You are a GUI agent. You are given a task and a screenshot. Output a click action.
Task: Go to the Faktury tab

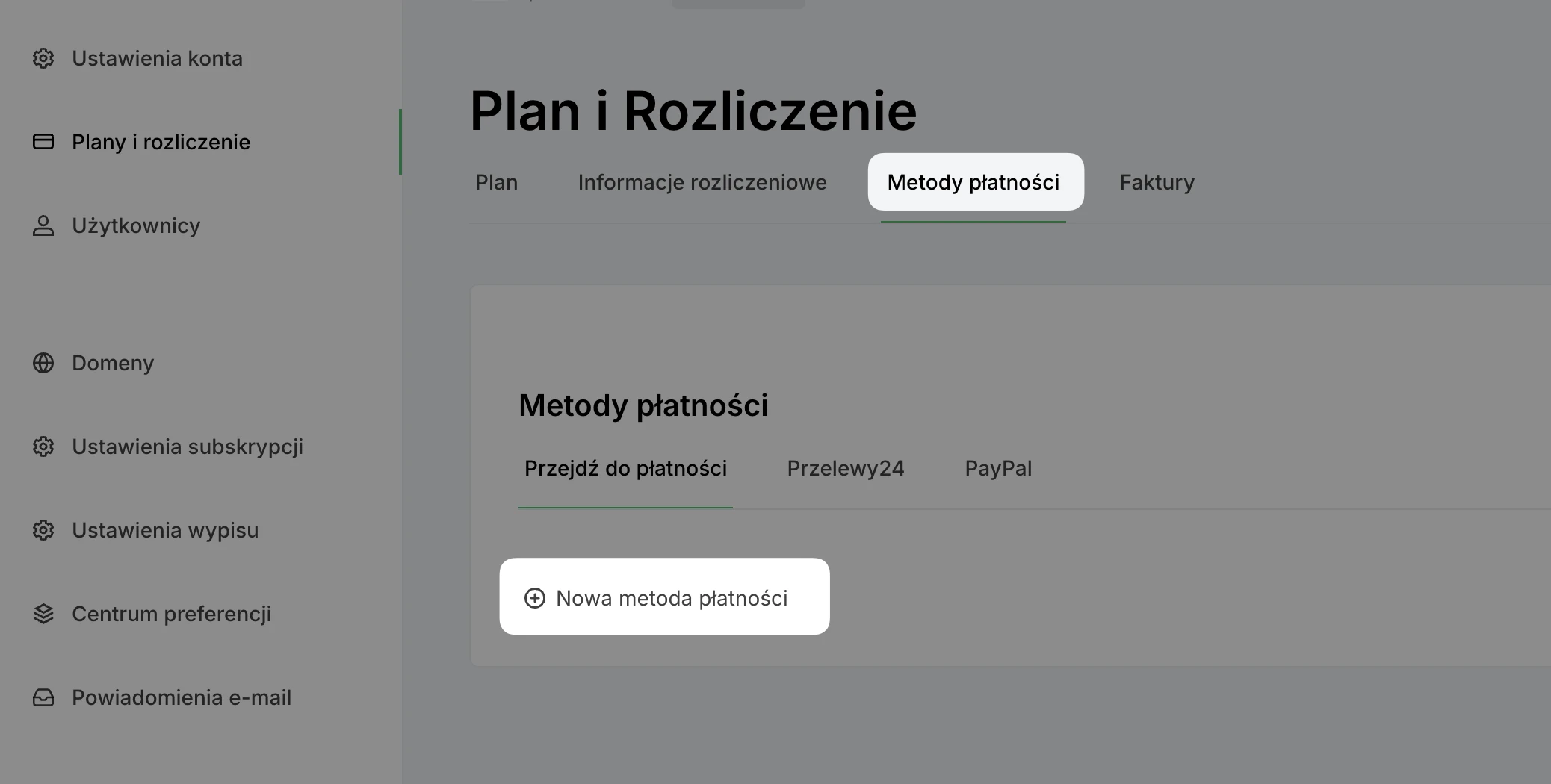click(1157, 182)
